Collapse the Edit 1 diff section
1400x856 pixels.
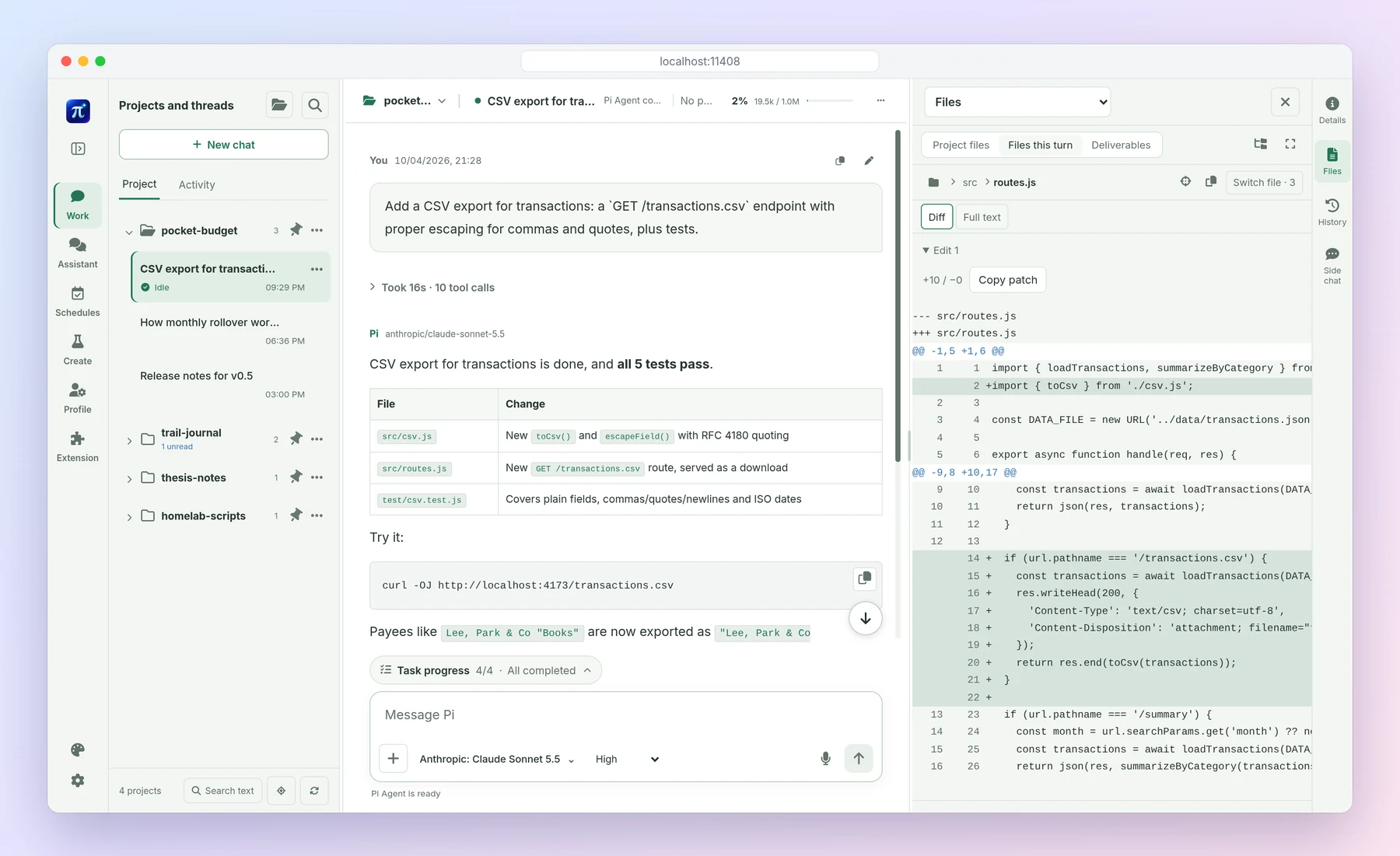pyautogui.click(x=940, y=250)
